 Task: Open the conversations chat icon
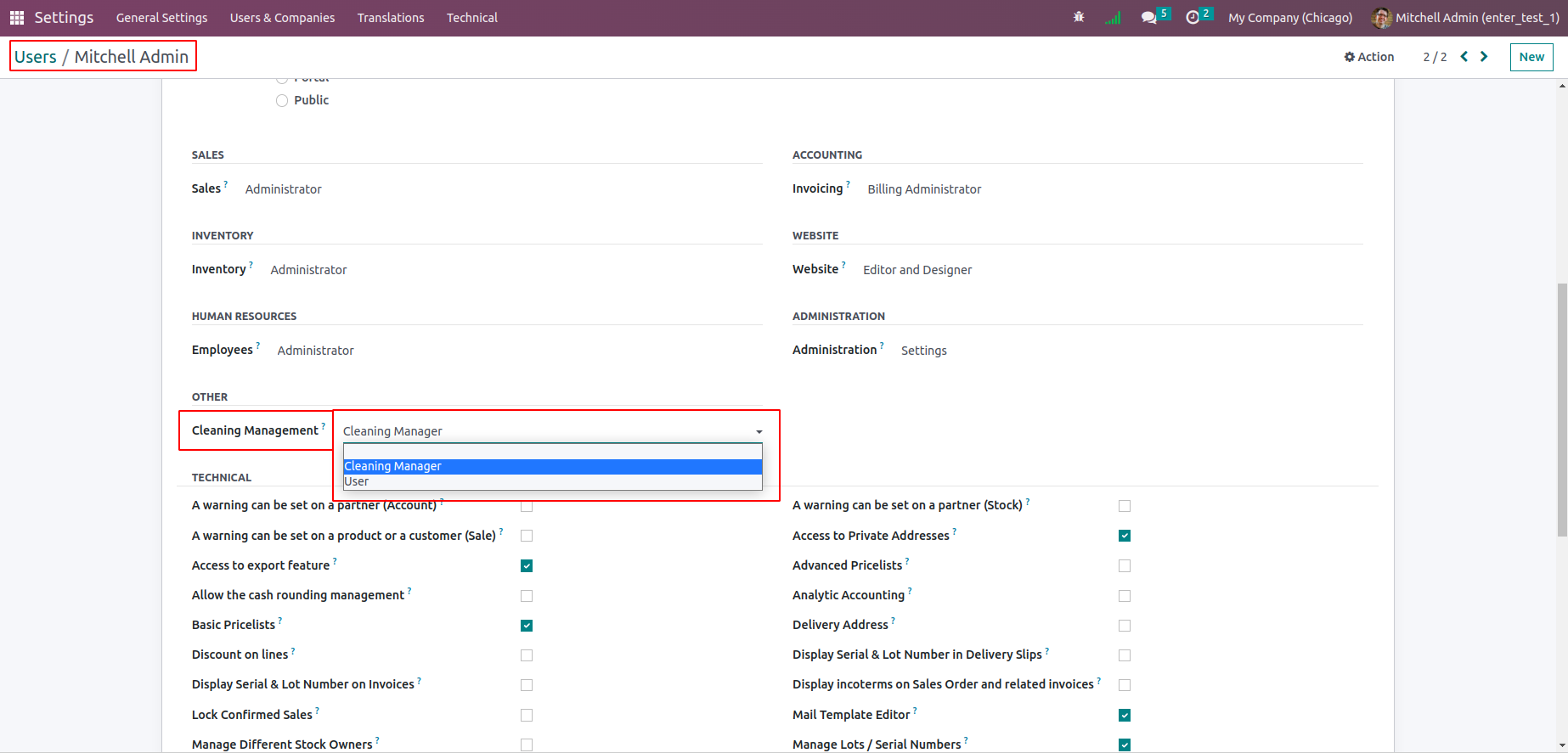[1149, 18]
